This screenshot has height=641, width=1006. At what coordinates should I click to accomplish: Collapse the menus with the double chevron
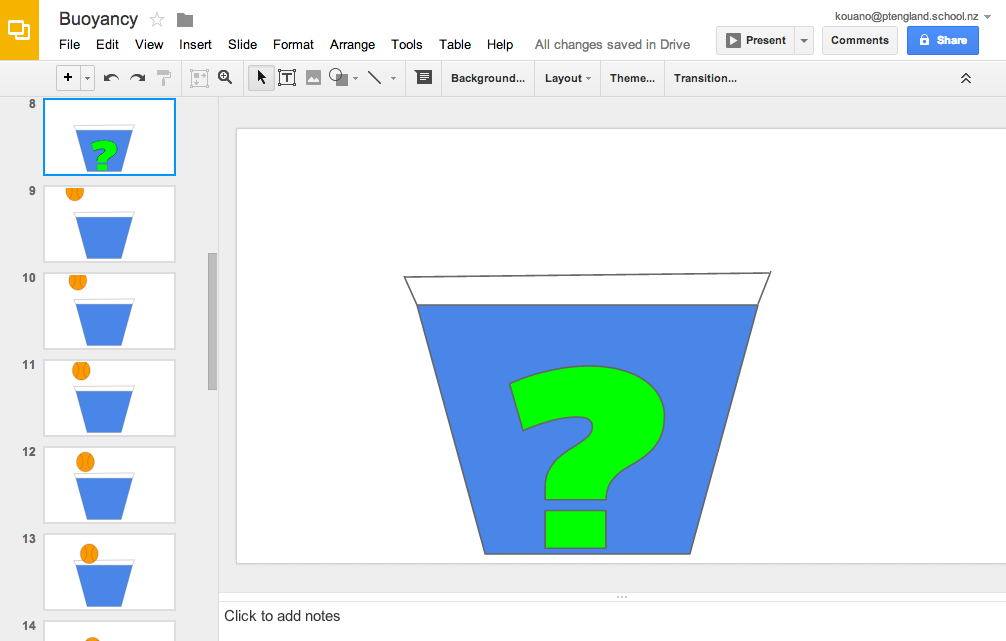966,78
